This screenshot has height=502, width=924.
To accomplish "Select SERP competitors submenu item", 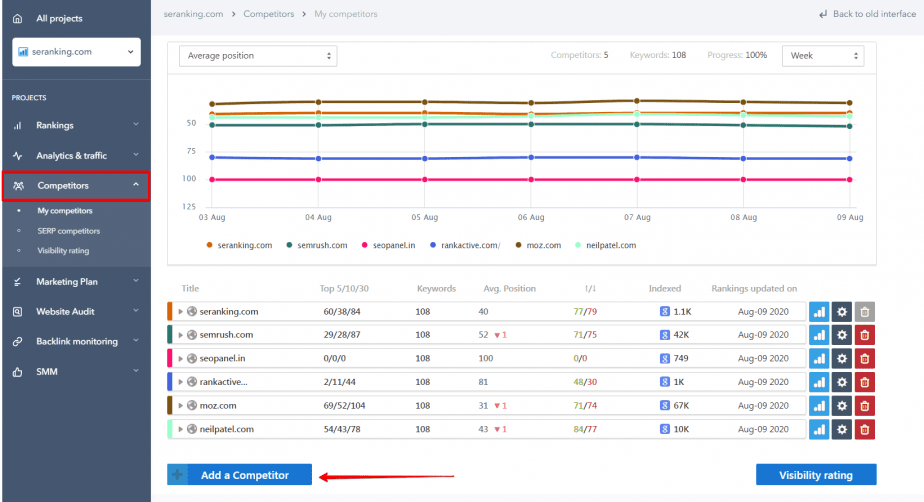I will (68, 231).
